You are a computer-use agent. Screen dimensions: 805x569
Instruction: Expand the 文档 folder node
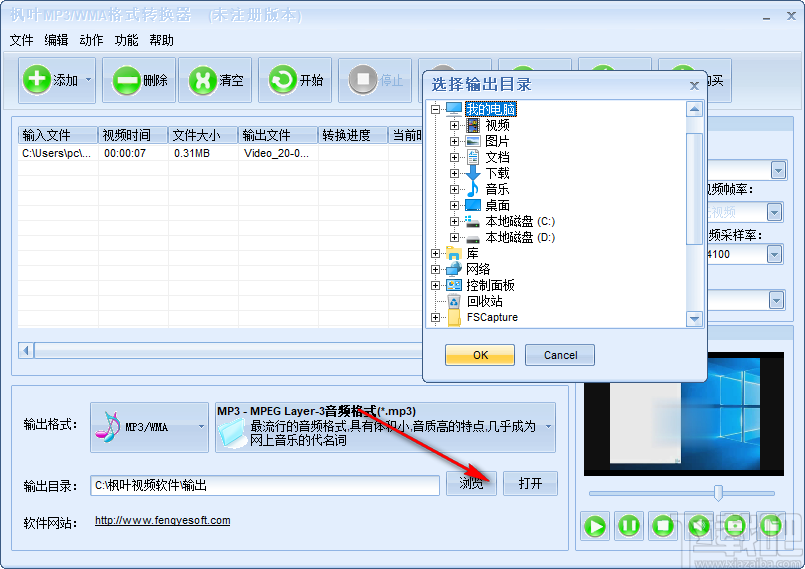[454, 157]
